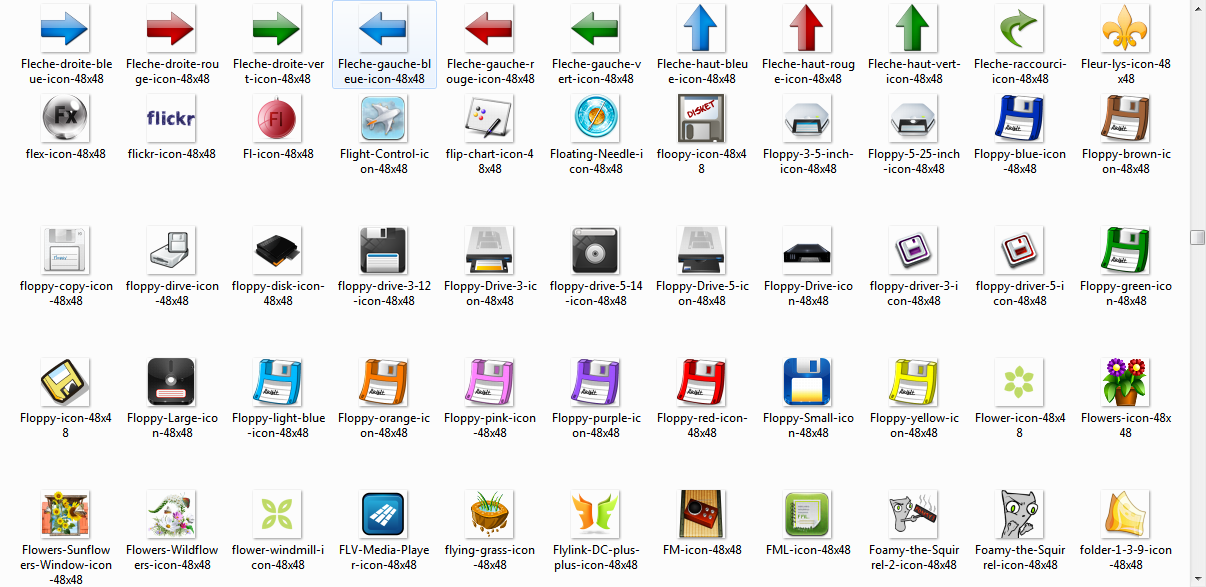This screenshot has width=1206, height=587.
Task: Click the Floppy-brown diskette icon
Action: point(1126,118)
